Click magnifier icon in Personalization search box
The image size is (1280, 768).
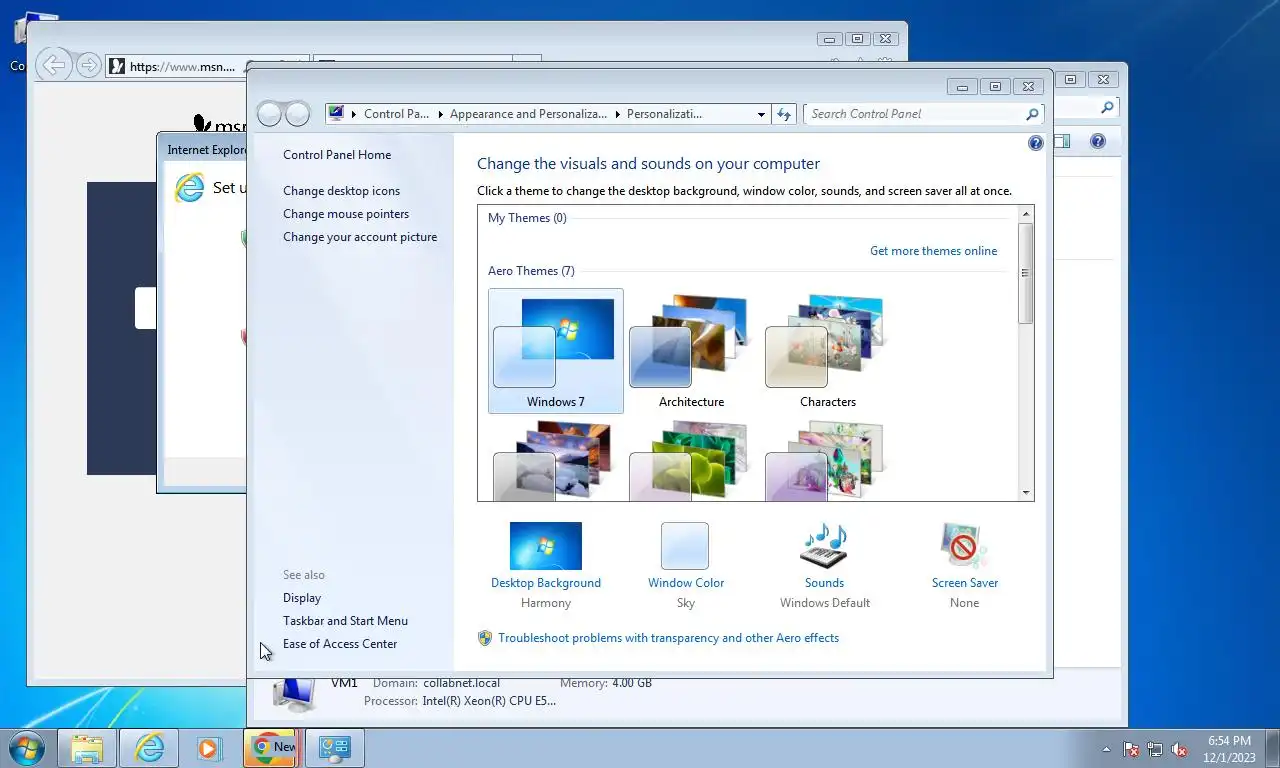coord(1032,114)
